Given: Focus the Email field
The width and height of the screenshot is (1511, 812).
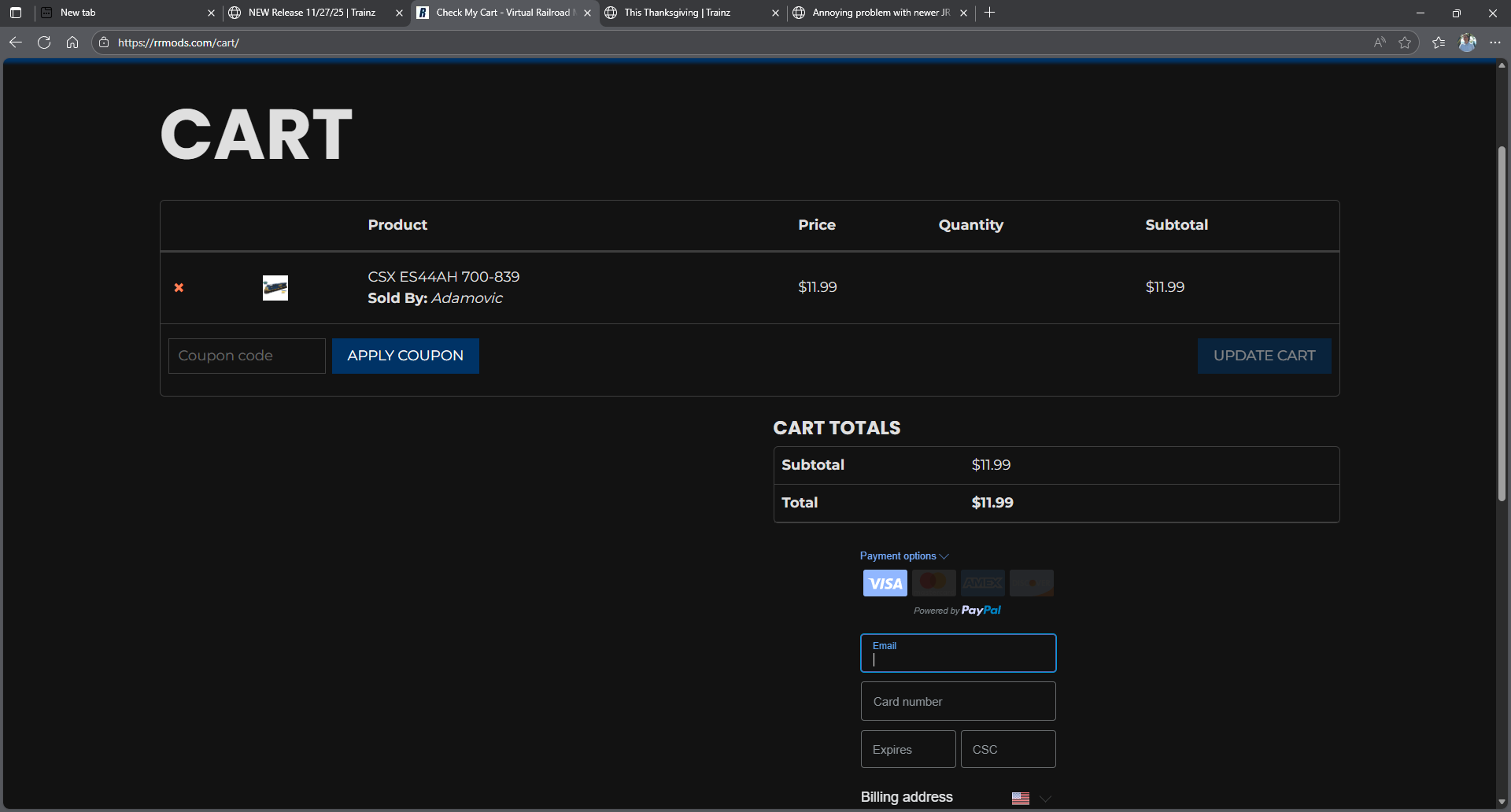Looking at the screenshot, I should tap(959, 653).
